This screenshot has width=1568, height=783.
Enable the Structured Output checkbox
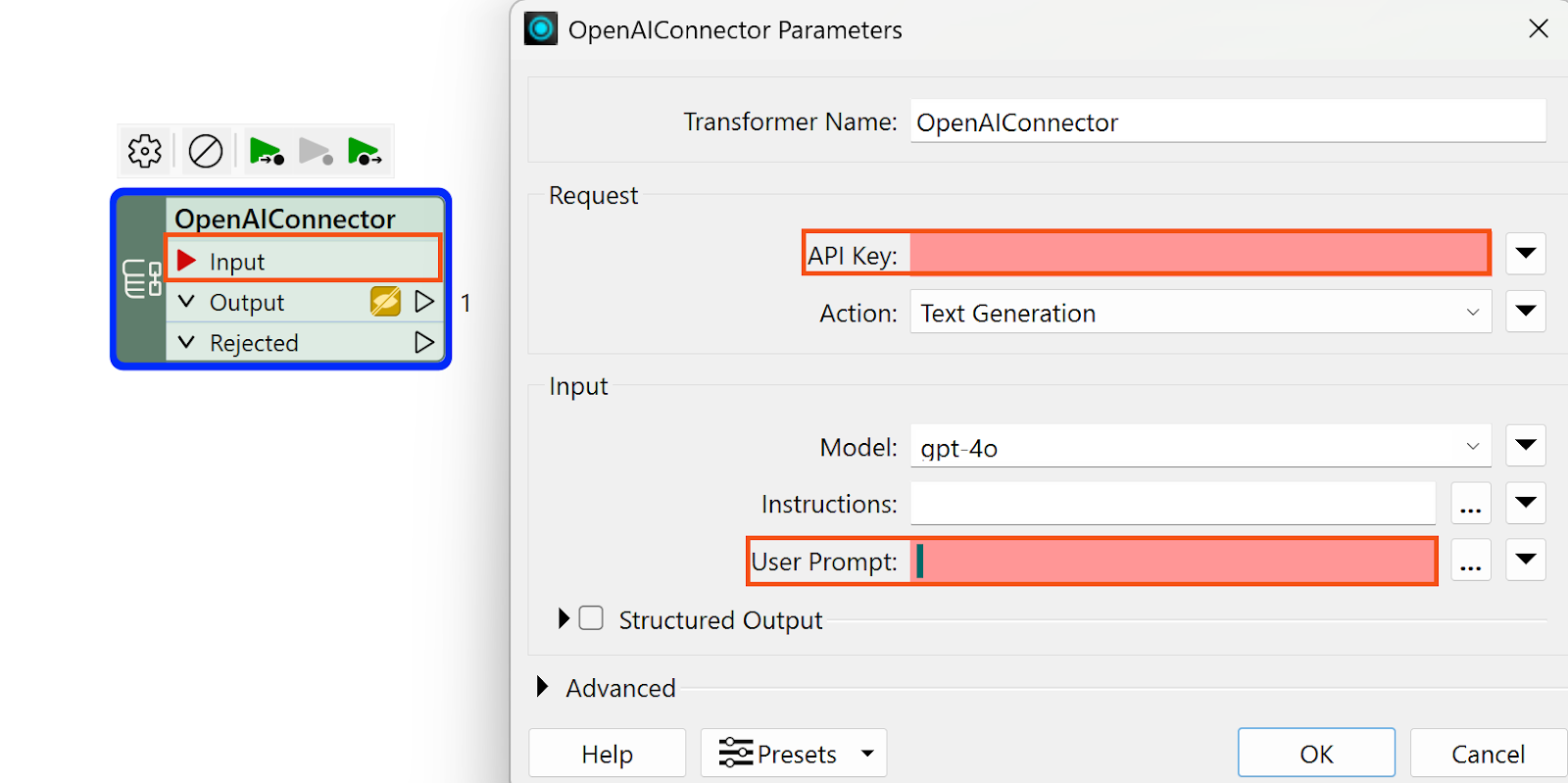[591, 618]
